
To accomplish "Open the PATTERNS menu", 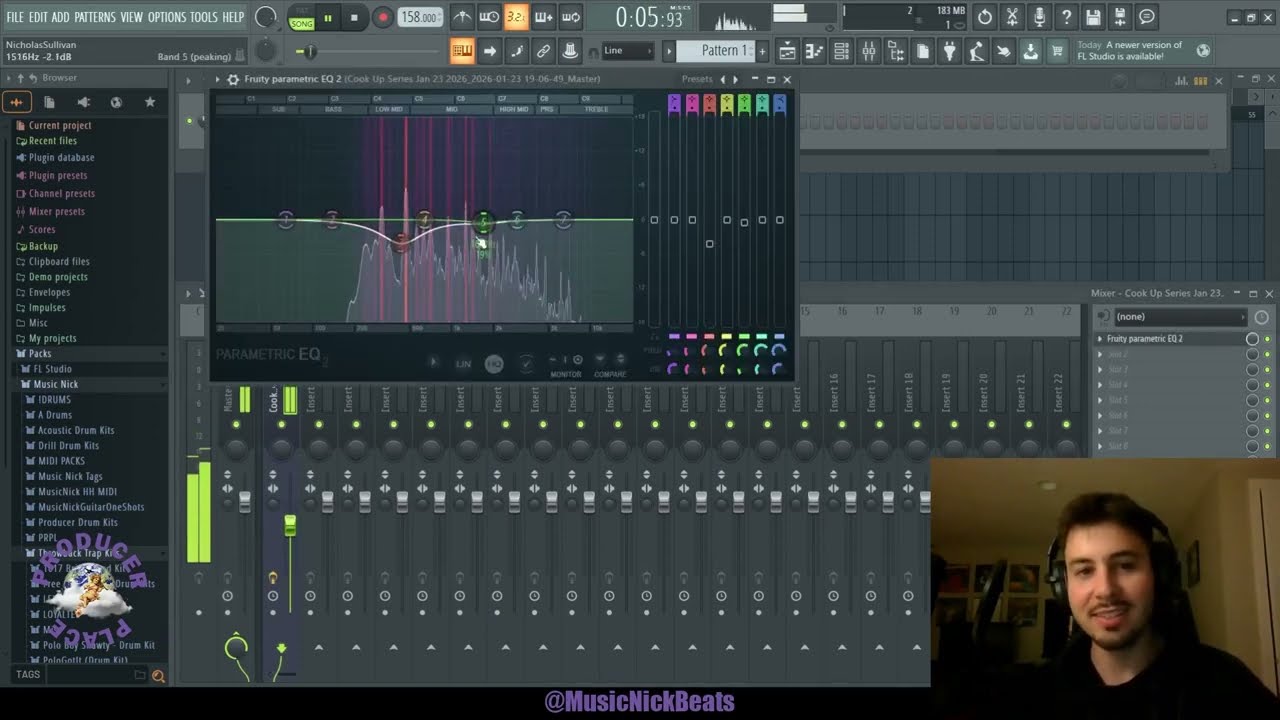I will 95,17.
